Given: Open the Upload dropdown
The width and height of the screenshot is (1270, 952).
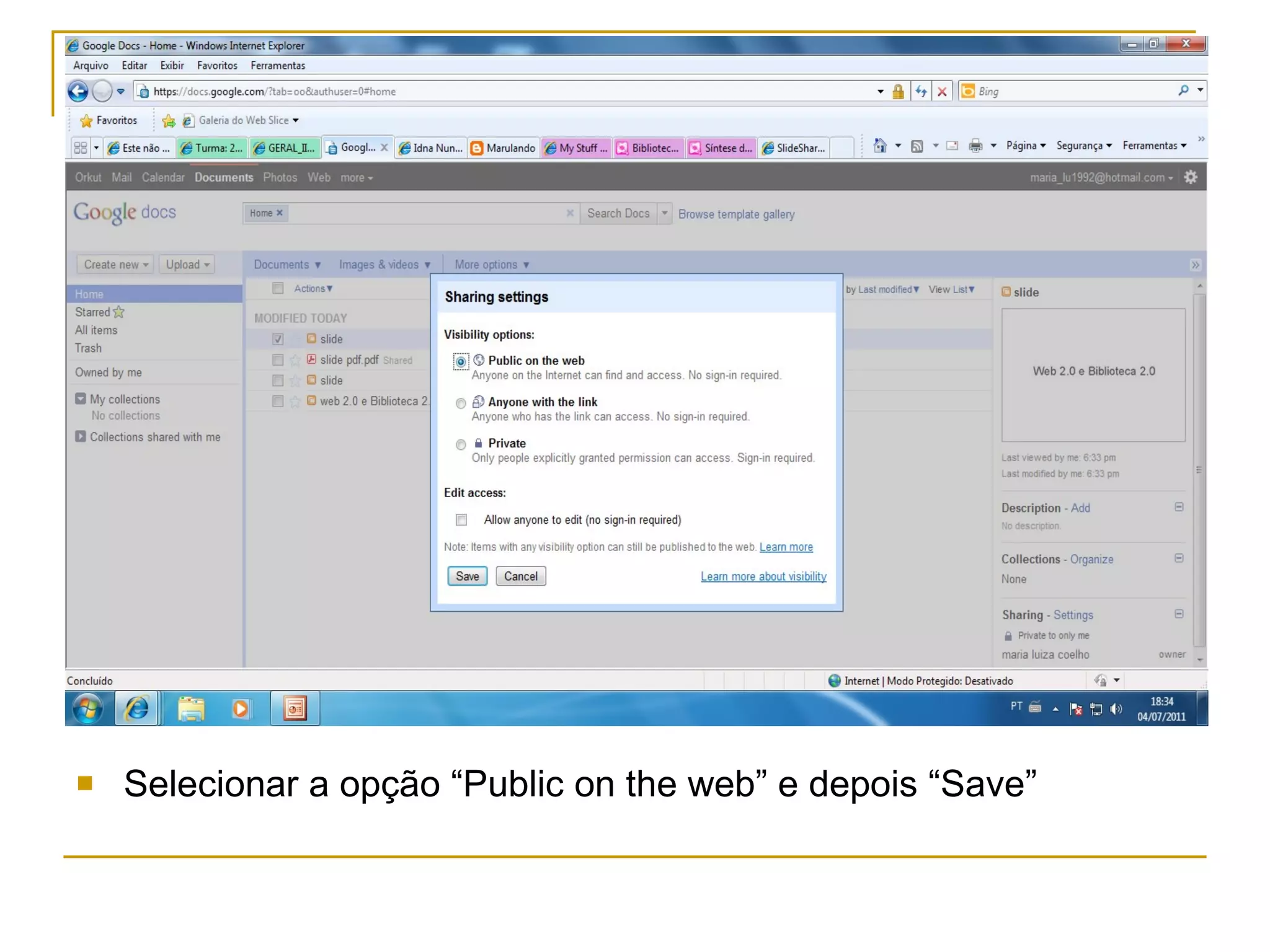Looking at the screenshot, I should 187,265.
